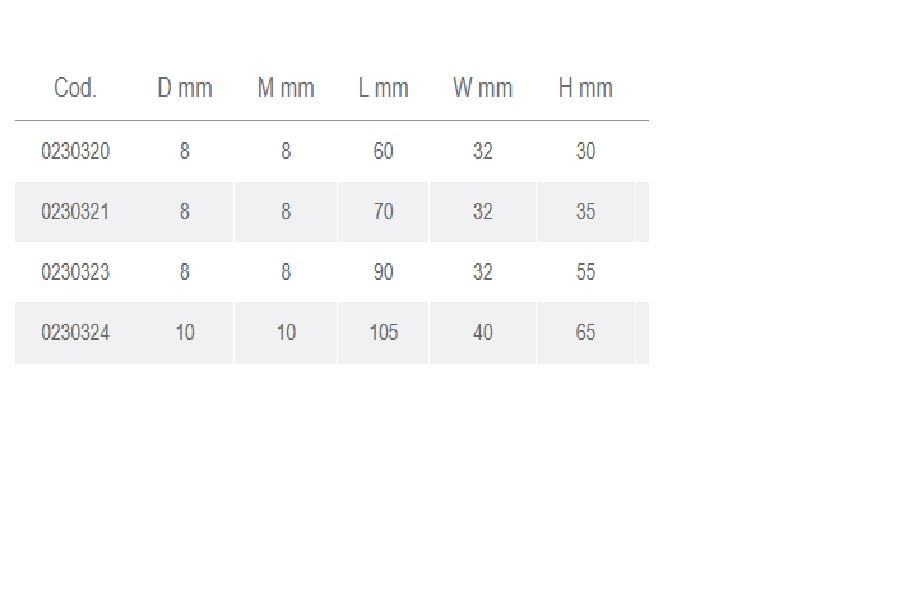Click the L mm value 70
Viewport: 898px width, 606px height.
[383, 212]
